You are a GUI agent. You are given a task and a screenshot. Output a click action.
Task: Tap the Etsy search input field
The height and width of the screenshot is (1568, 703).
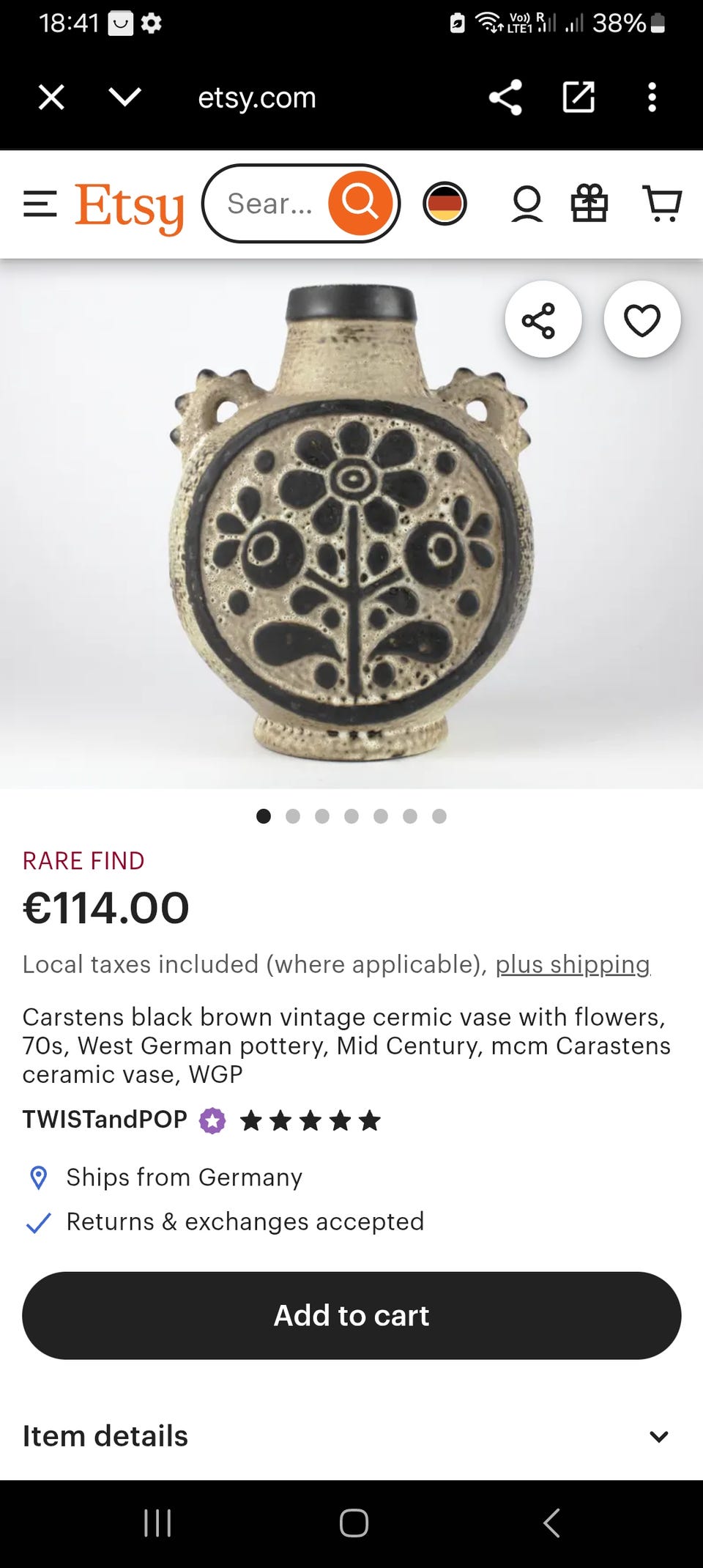pos(269,204)
